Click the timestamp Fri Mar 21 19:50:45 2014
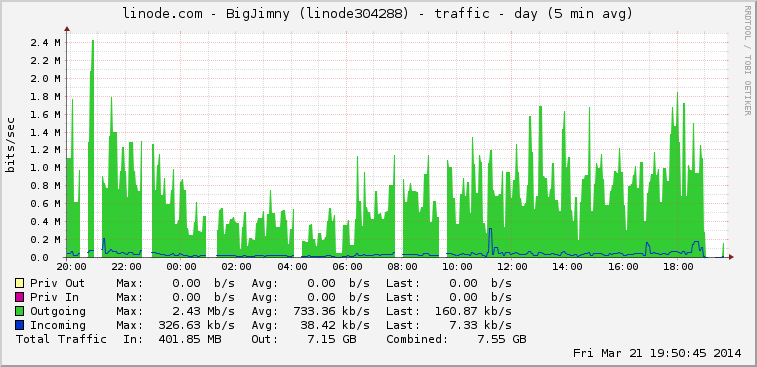757x367 pixels. tap(657, 353)
